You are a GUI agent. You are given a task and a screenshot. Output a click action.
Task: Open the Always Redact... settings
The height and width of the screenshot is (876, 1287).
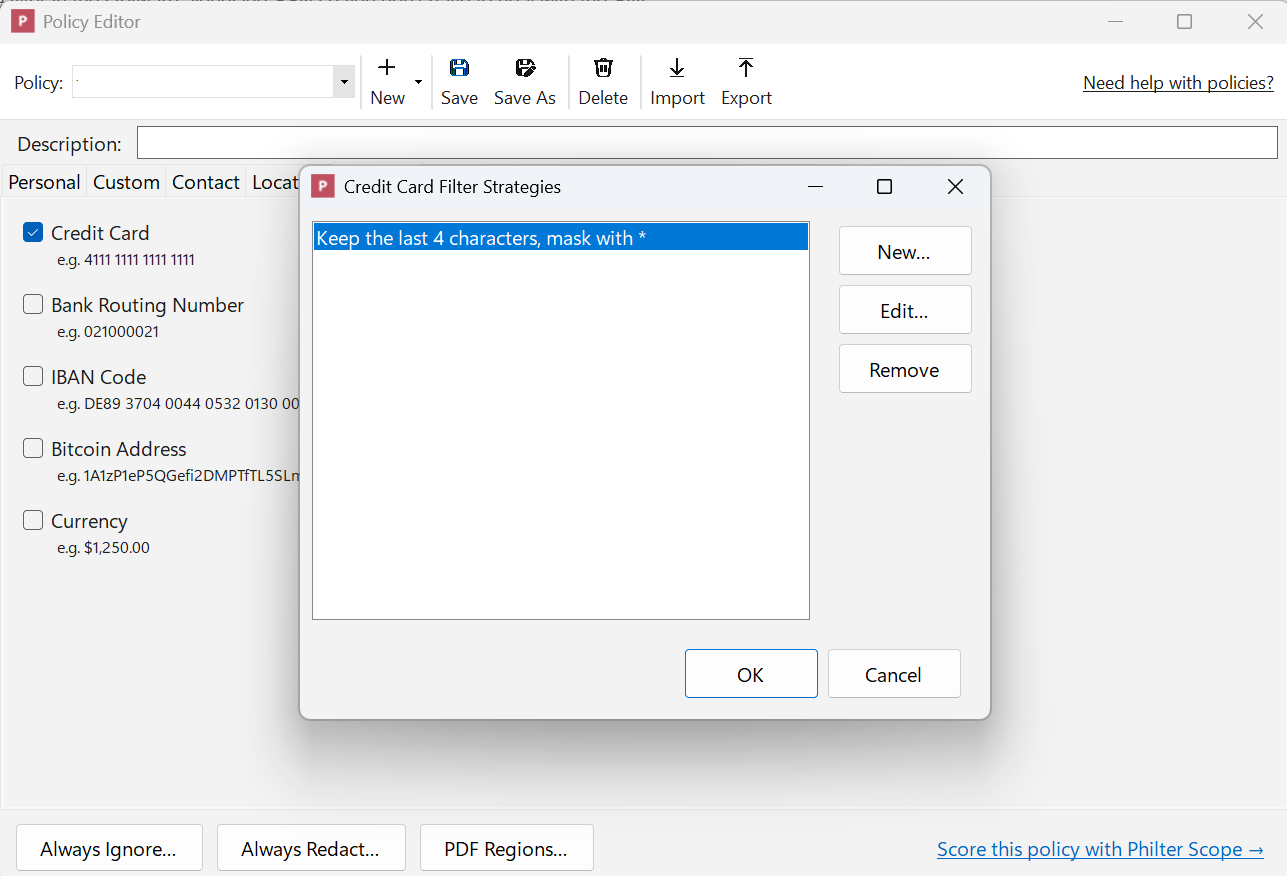click(311, 849)
